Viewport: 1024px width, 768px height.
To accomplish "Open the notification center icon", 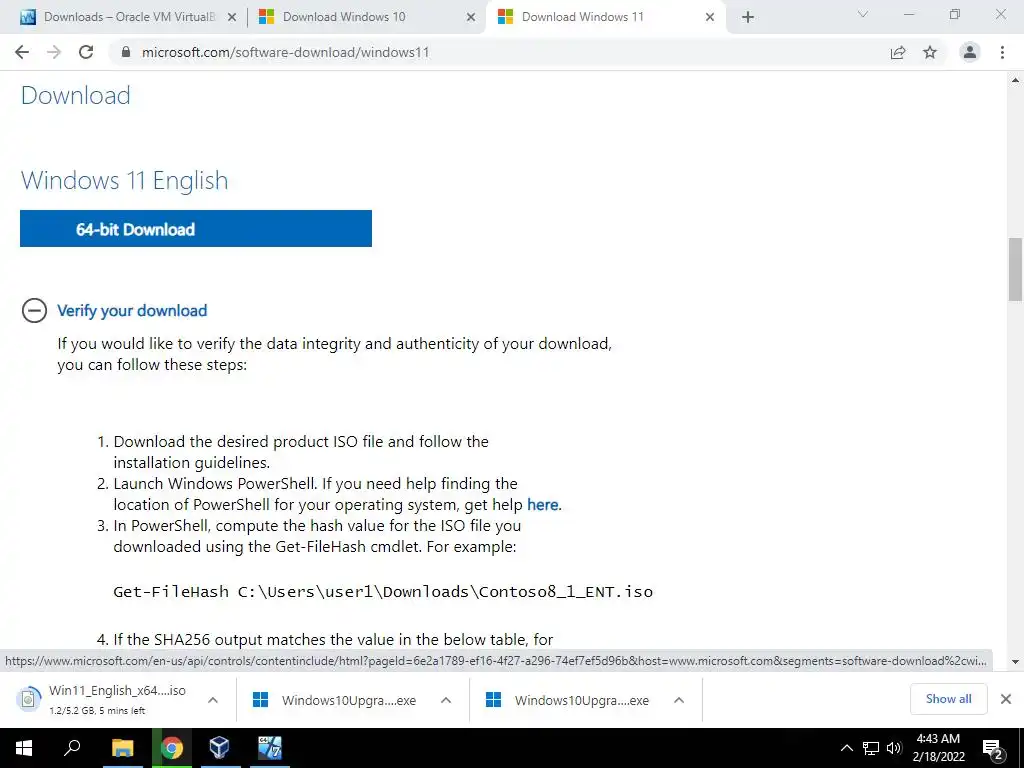I will [x=993, y=748].
